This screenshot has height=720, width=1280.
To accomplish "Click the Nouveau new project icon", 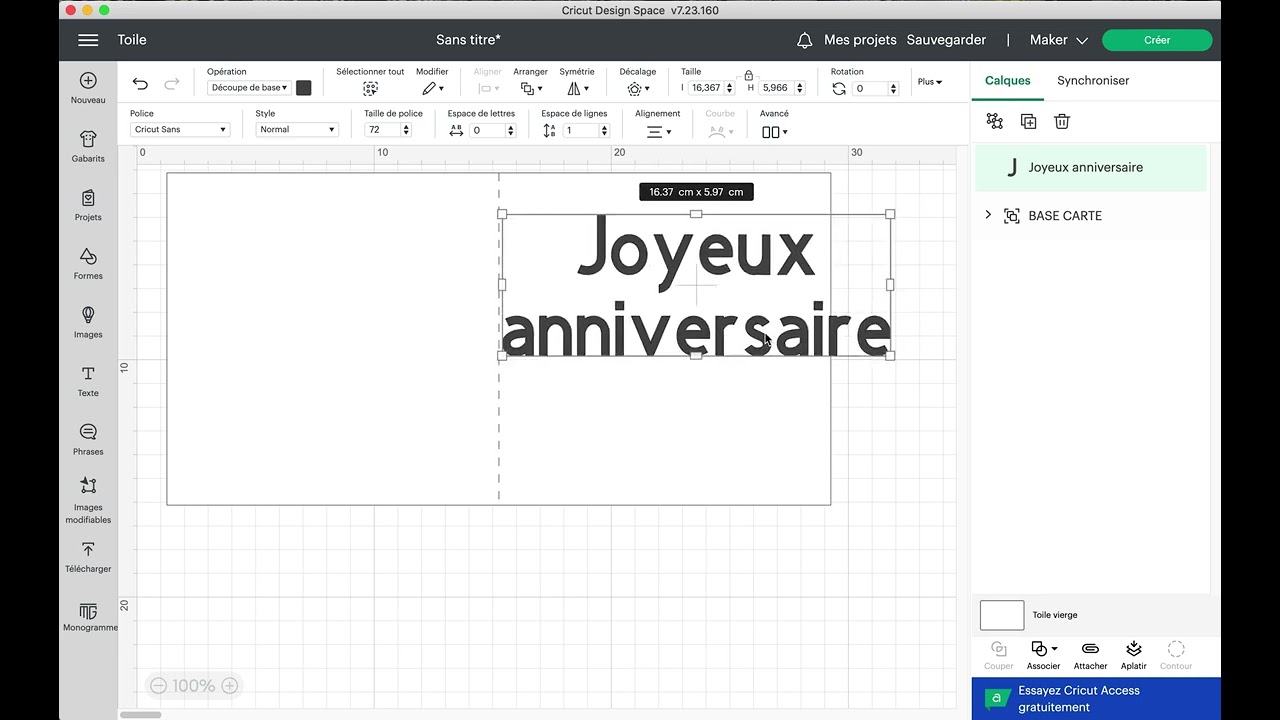I will tap(88, 88).
